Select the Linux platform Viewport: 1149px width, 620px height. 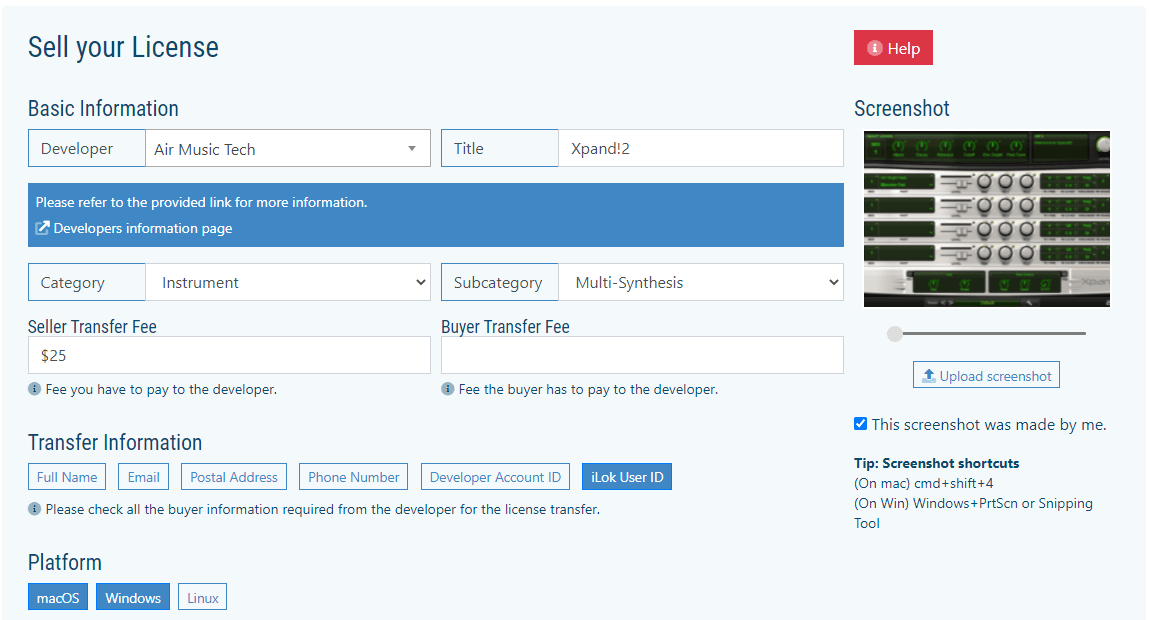pyautogui.click(x=202, y=597)
